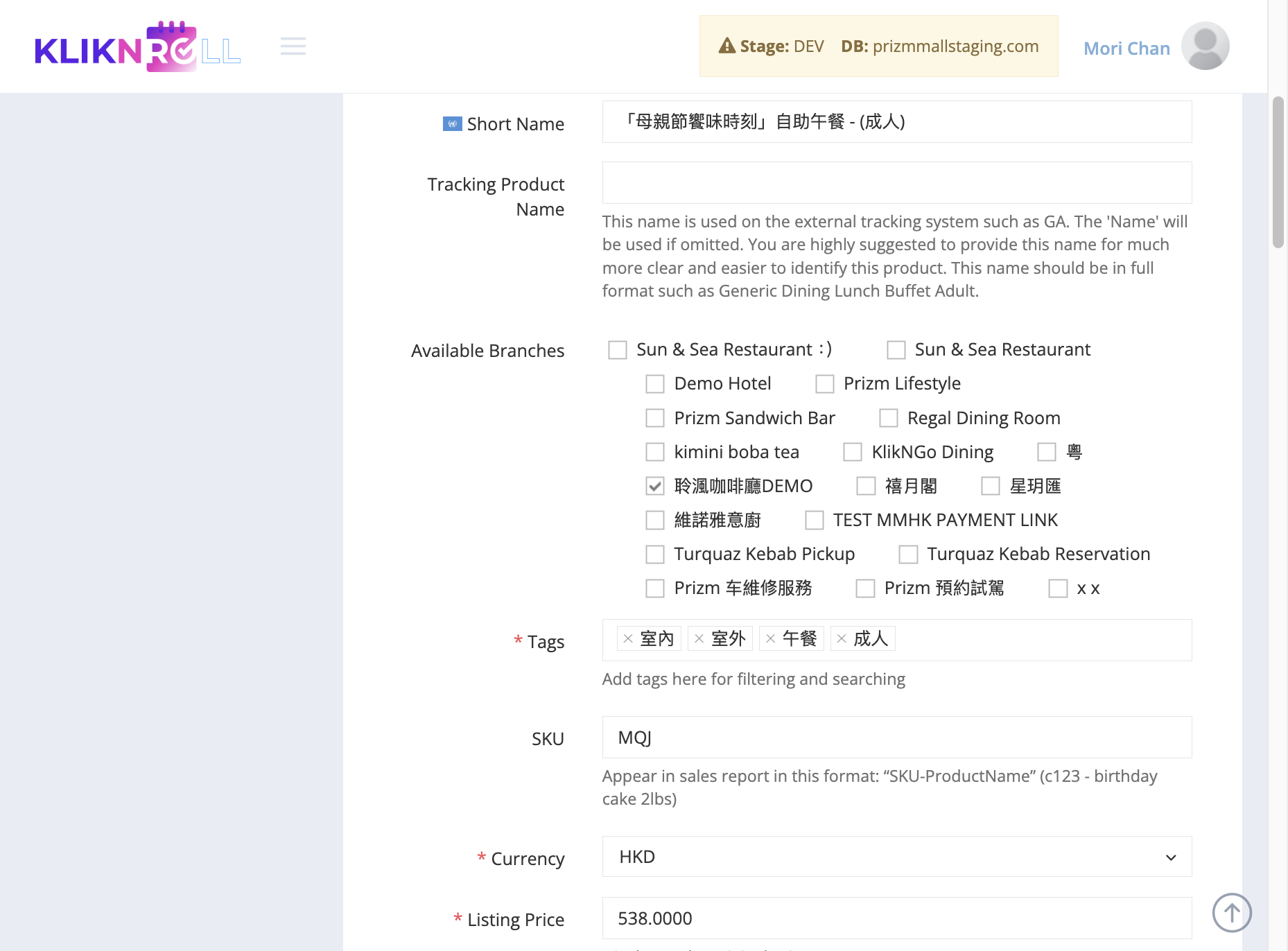Check the Turquaz Kebab Reservation branch
This screenshot has width=1288, height=951.
tap(908, 554)
